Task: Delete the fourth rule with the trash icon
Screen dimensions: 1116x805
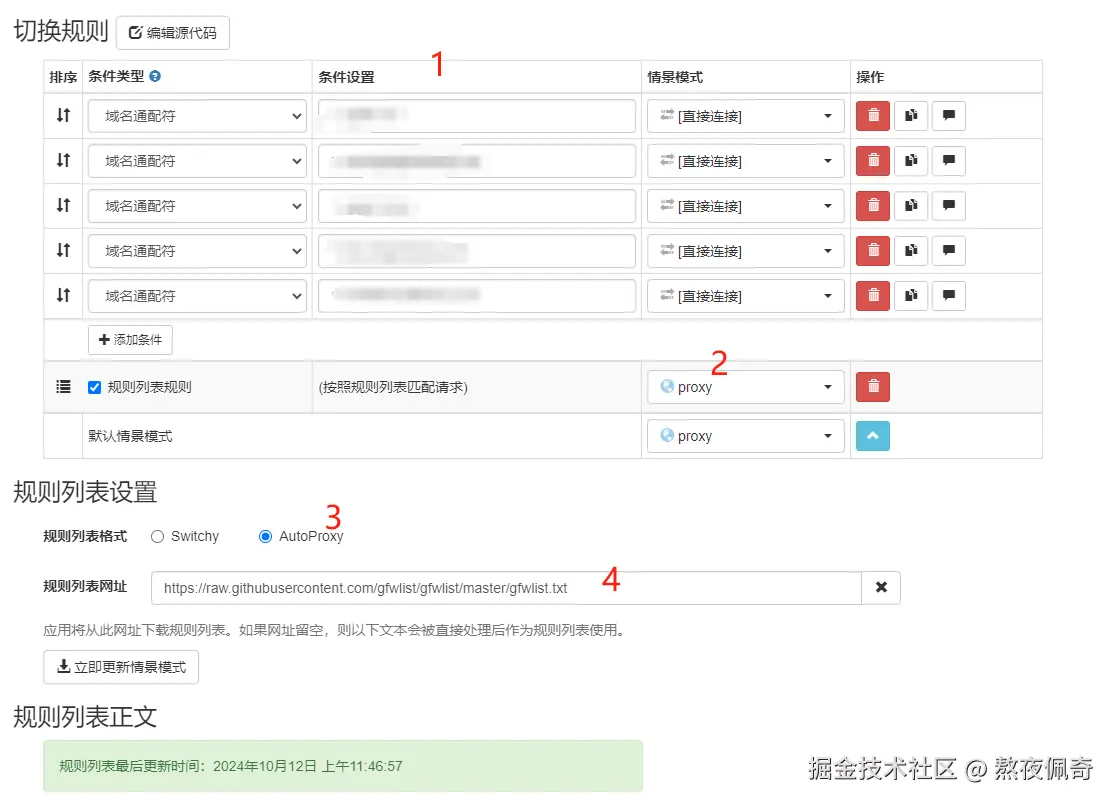Action: pyautogui.click(x=873, y=250)
